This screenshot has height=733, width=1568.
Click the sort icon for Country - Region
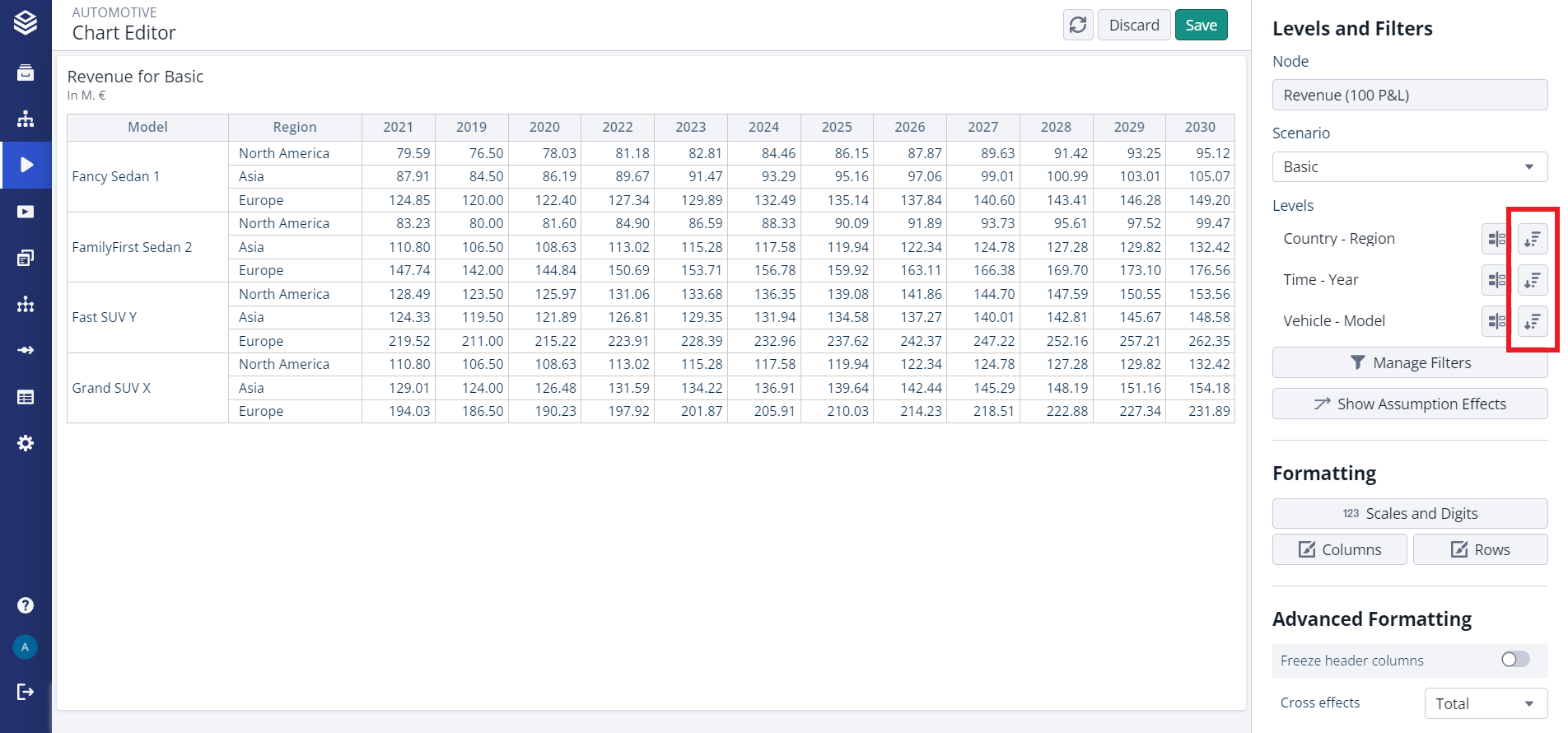tap(1532, 239)
